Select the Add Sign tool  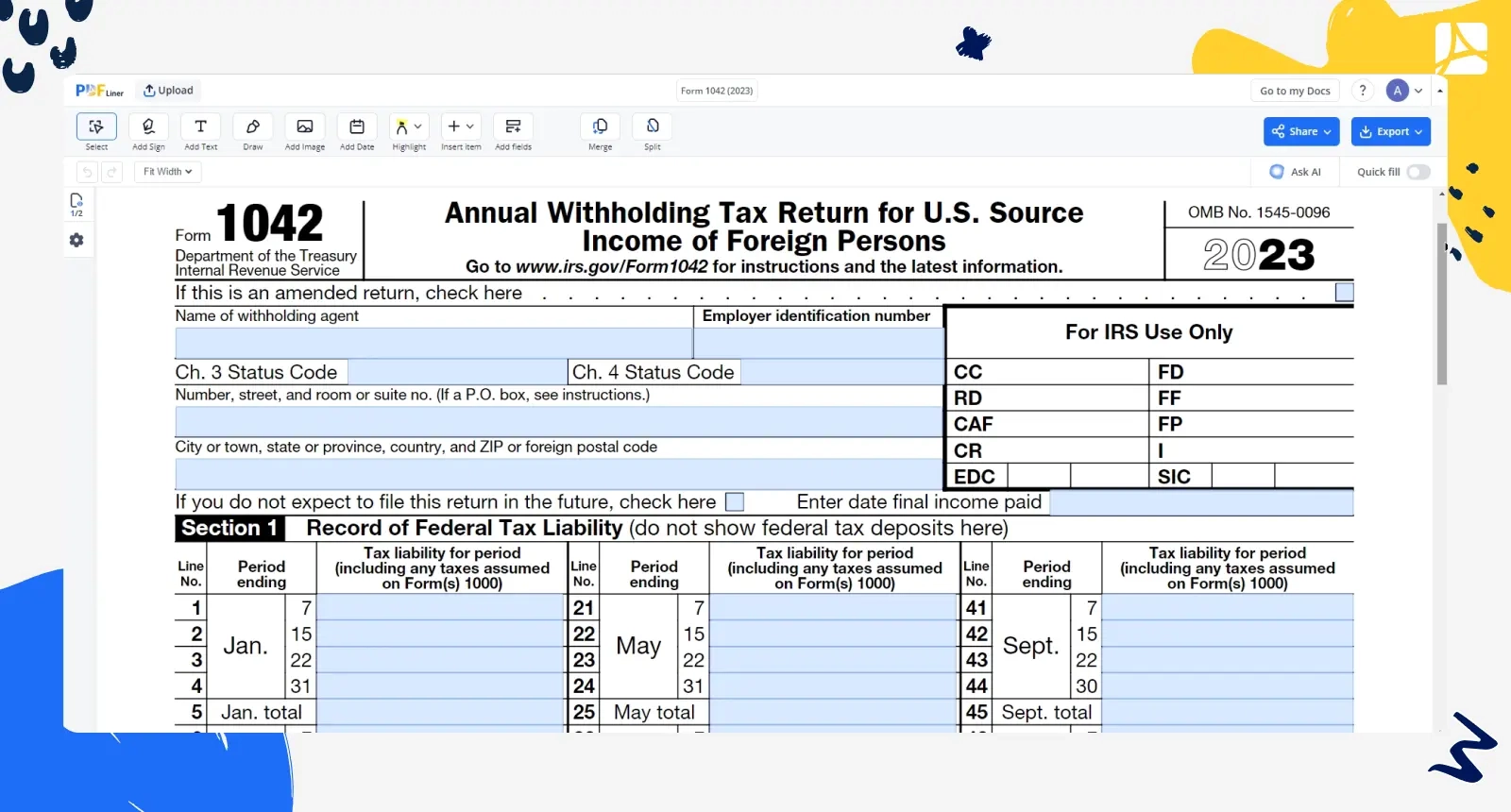pyautogui.click(x=148, y=127)
